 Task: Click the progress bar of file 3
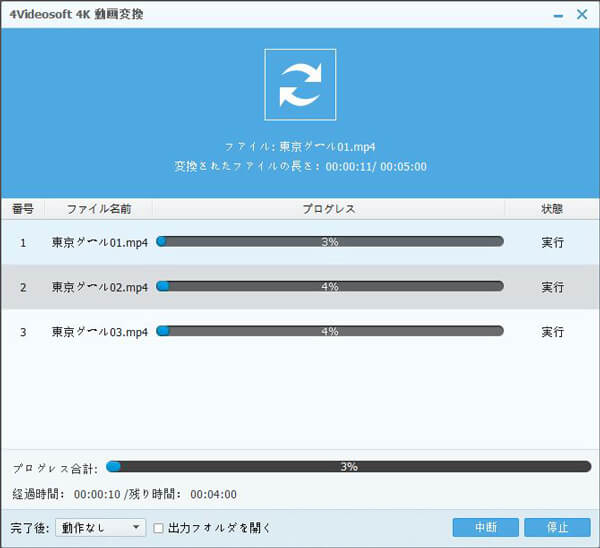330,330
